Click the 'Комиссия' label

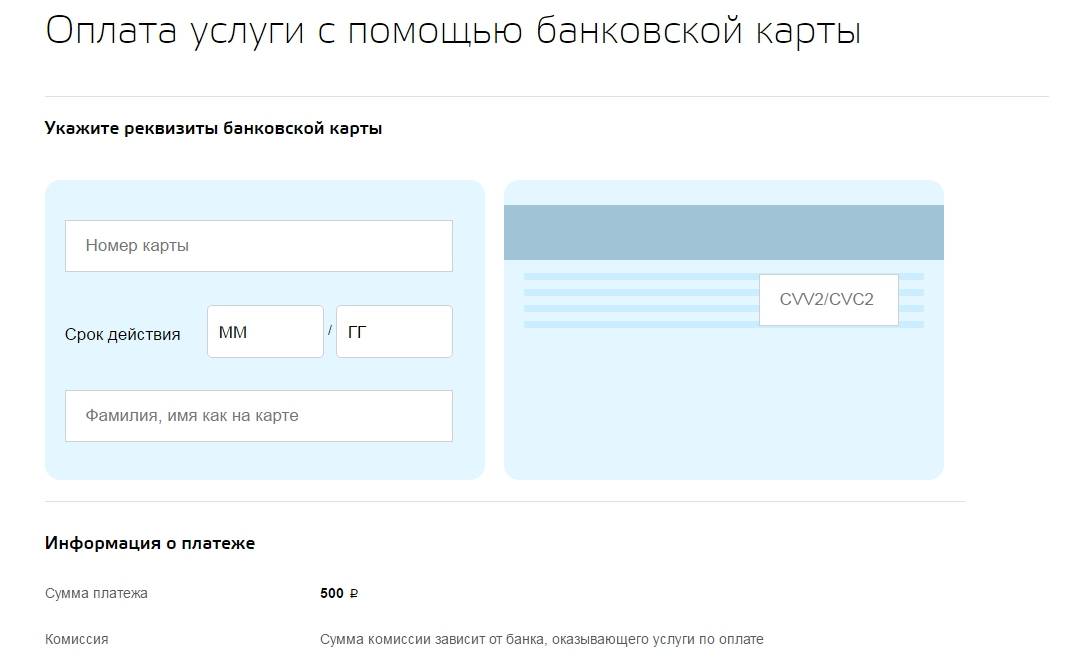pos(77,639)
